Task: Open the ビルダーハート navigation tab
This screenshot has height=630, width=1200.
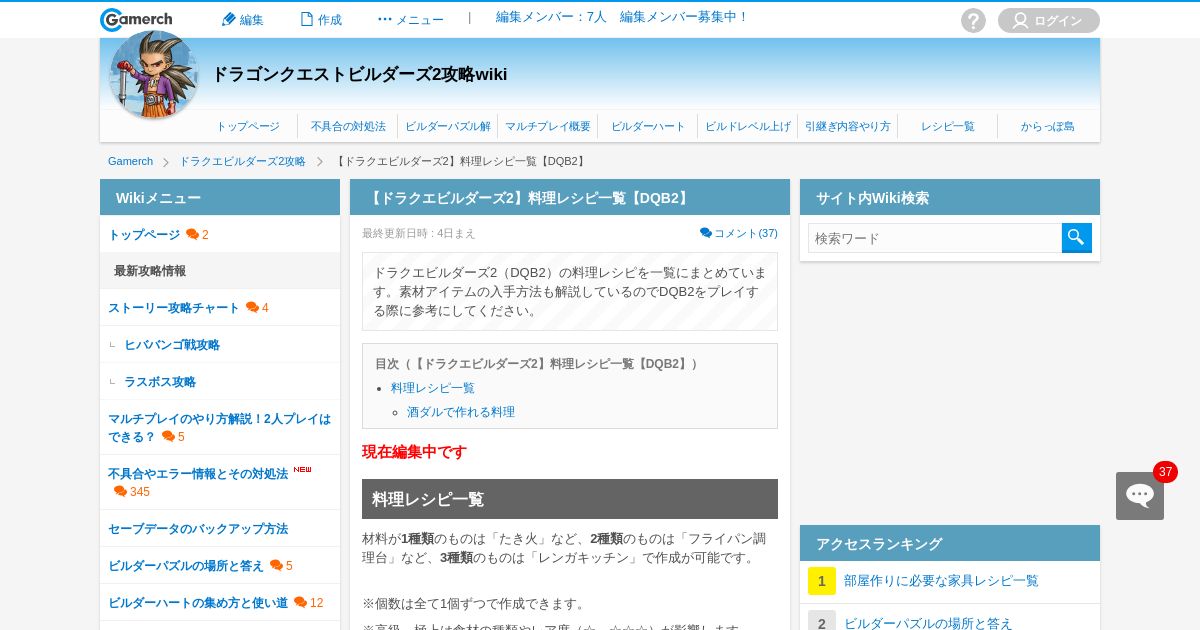Action: coord(648,127)
